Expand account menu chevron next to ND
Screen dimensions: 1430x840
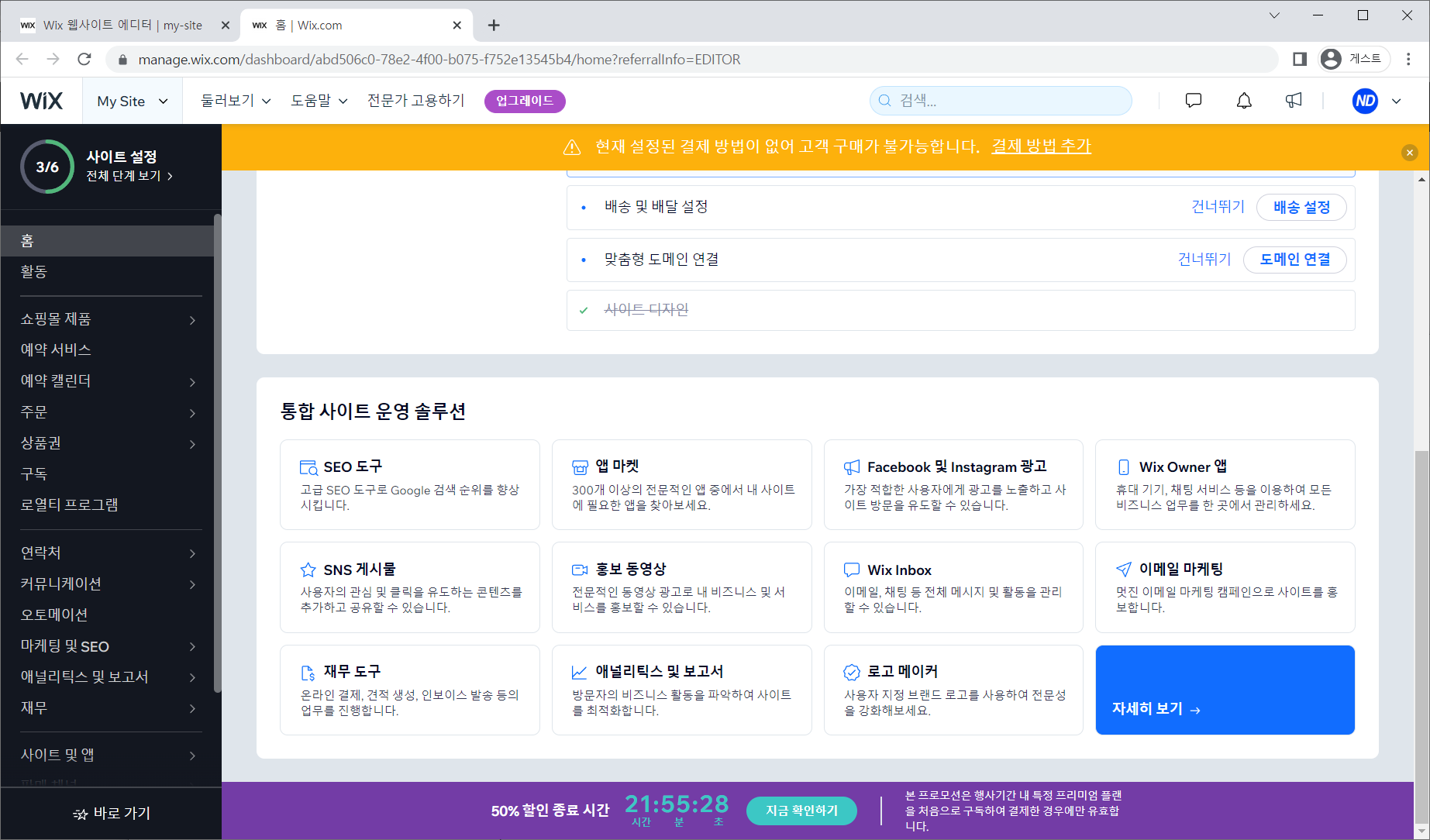pos(1397,101)
